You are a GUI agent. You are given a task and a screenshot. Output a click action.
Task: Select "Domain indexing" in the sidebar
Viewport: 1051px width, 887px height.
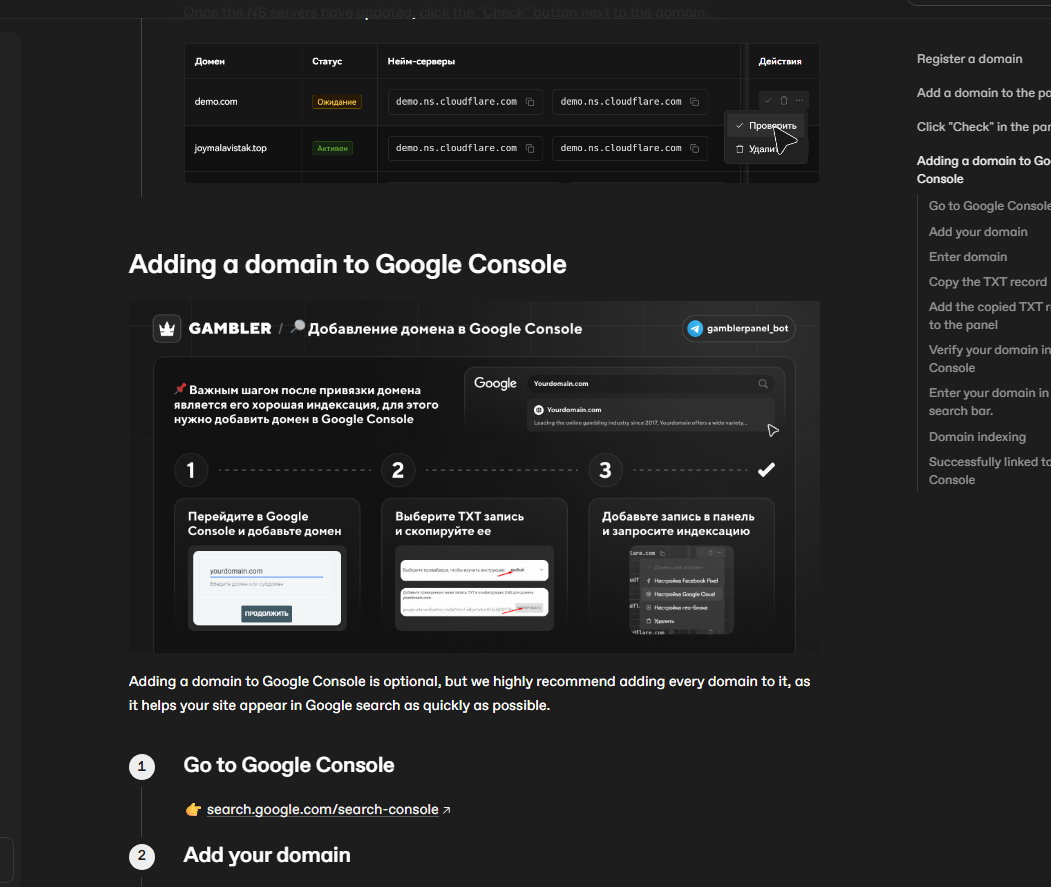click(x=977, y=436)
